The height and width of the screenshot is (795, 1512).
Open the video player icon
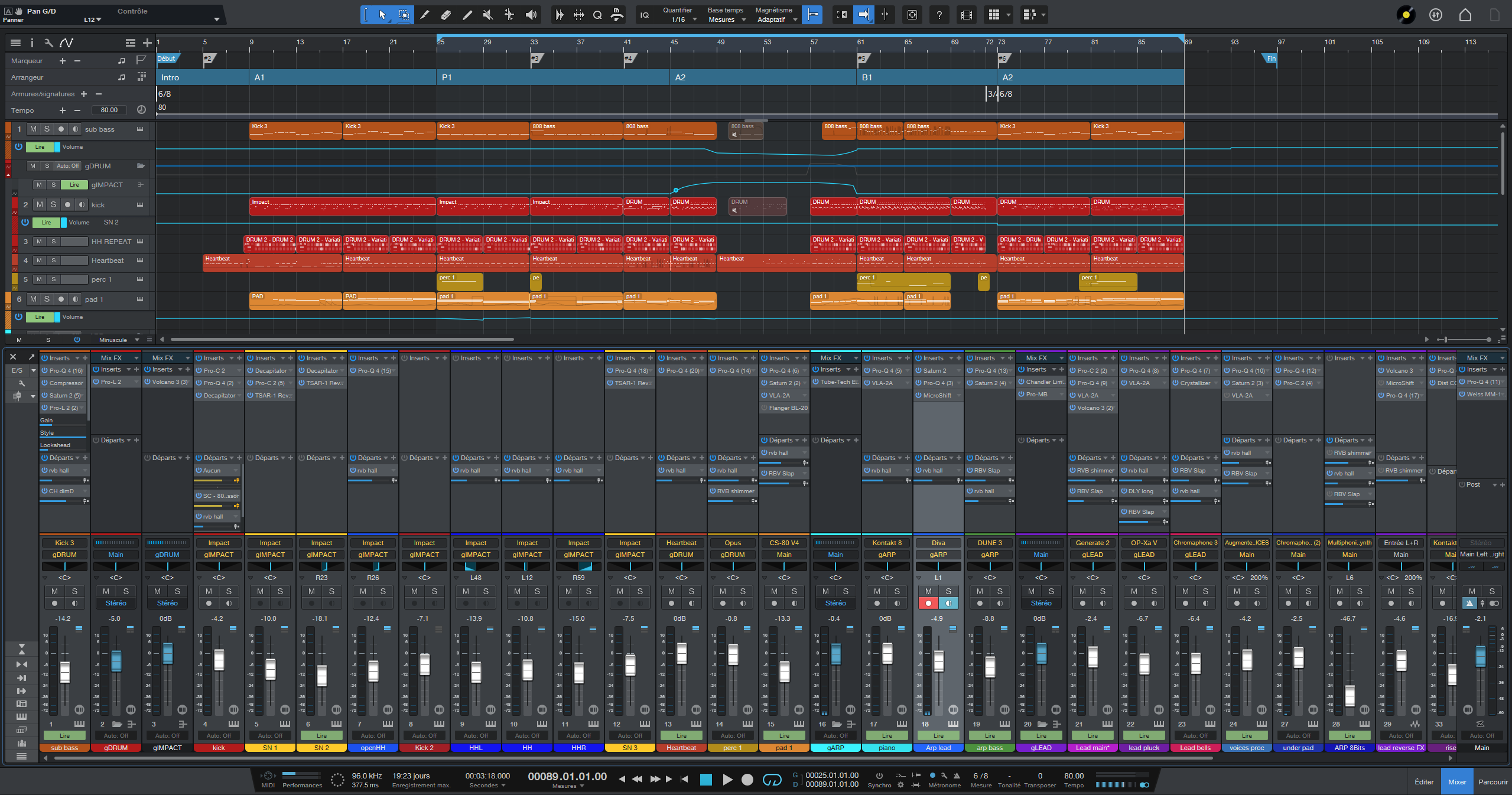coord(967,15)
